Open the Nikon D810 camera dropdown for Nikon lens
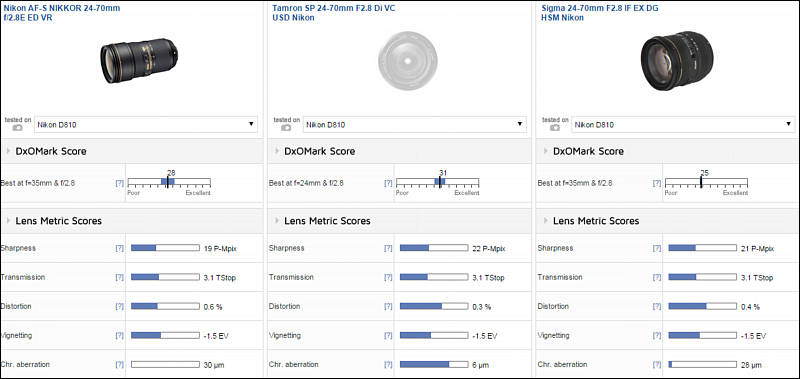800x379 pixels. point(146,124)
